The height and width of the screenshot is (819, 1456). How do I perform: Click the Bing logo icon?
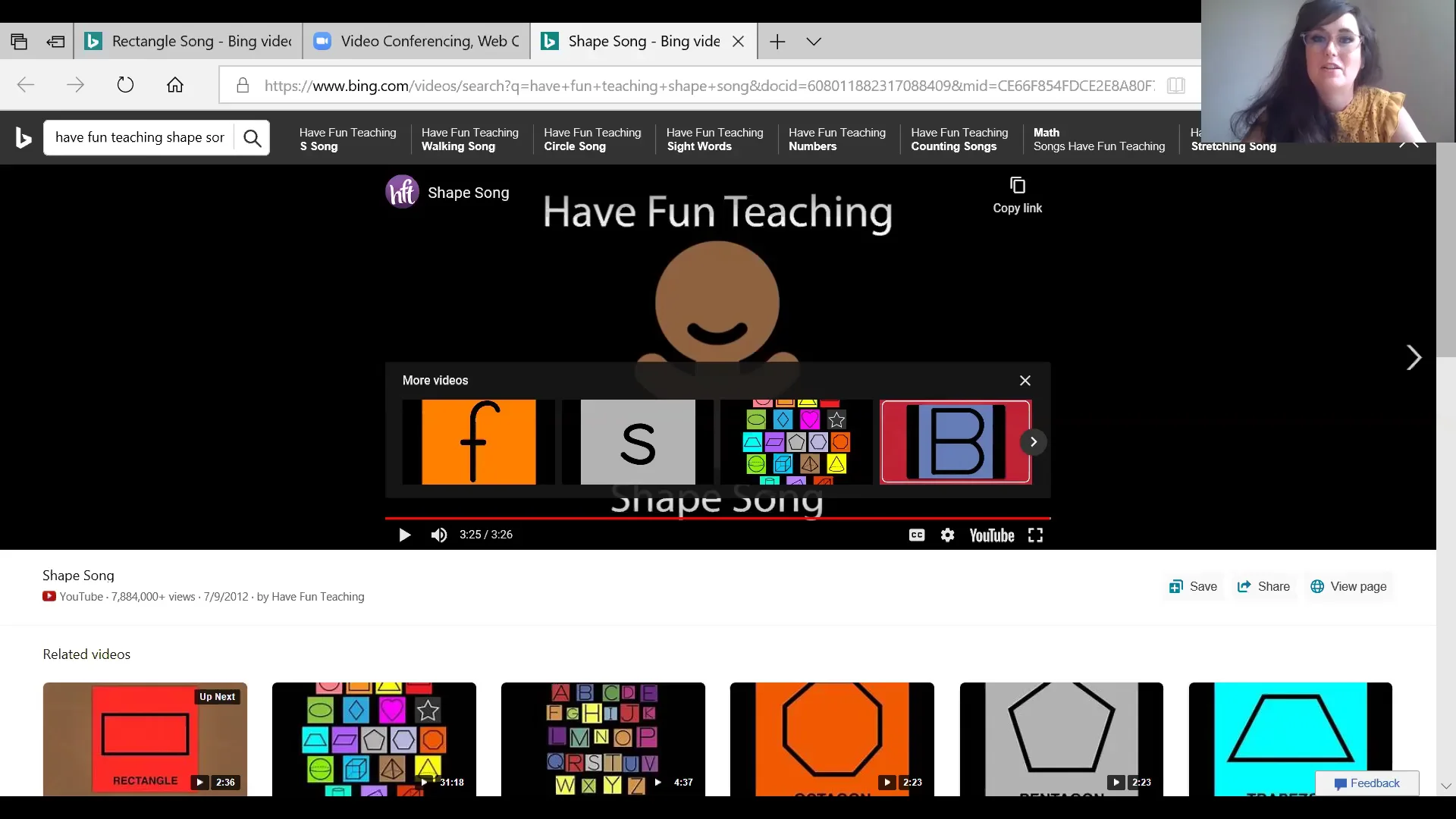[24, 138]
